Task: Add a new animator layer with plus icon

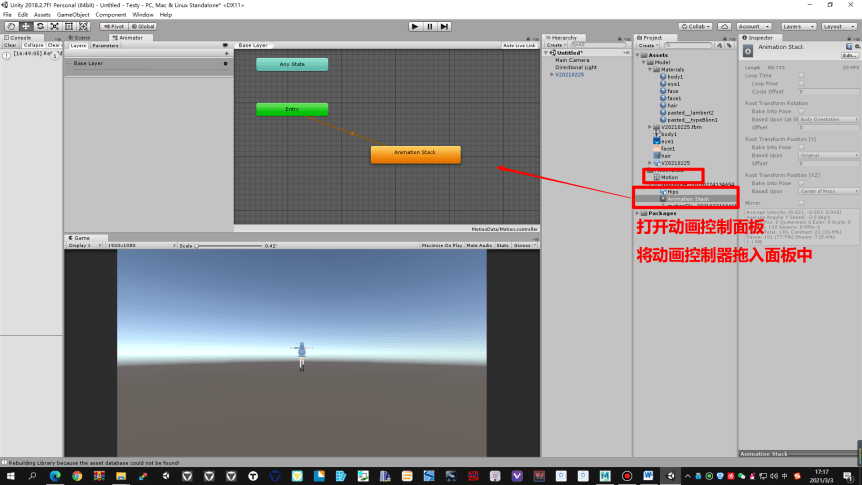Action: pyautogui.click(x=226, y=53)
